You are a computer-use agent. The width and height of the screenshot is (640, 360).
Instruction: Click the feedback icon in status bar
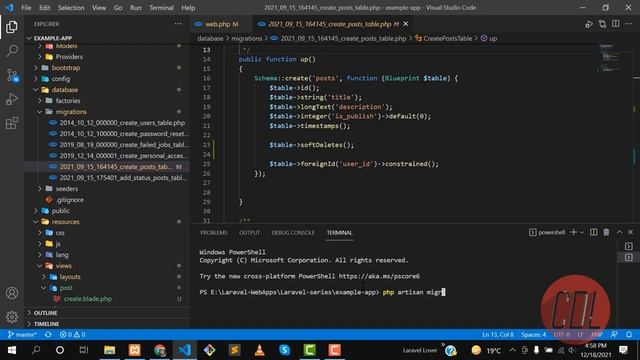point(614,335)
